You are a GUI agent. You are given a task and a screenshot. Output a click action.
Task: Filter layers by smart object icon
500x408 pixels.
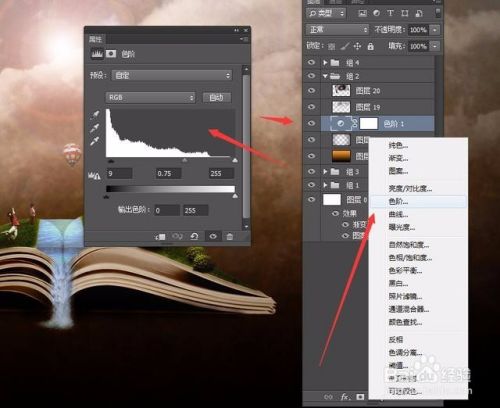[419, 13]
